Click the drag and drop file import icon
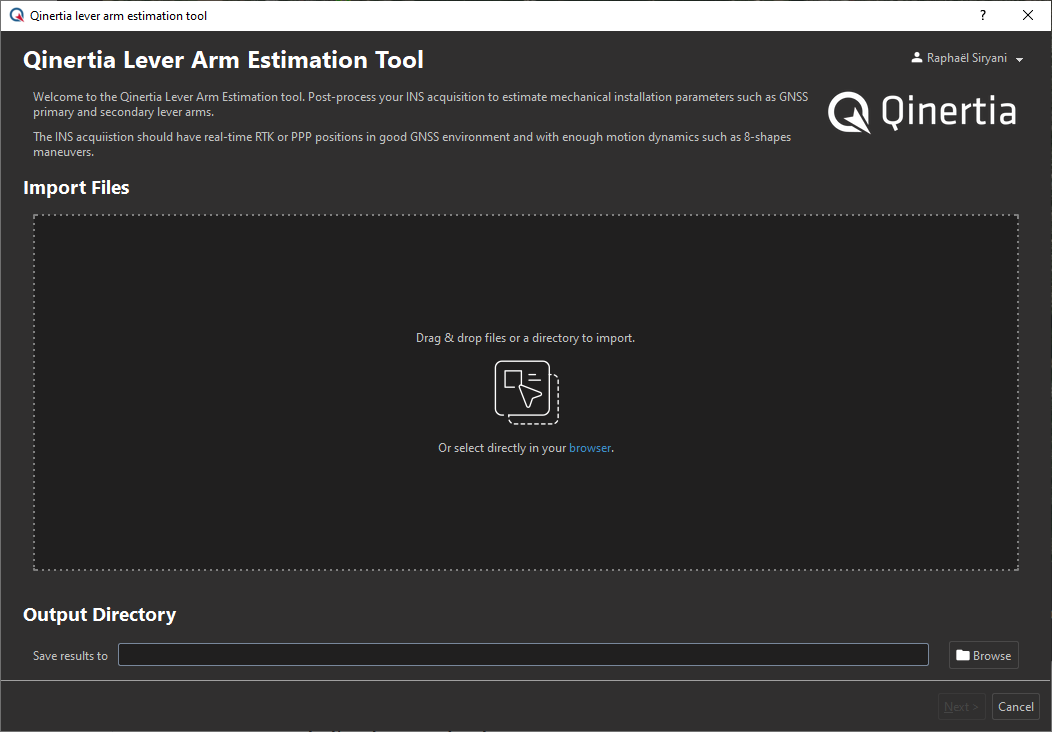1052x732 pixels. [526, 392]
